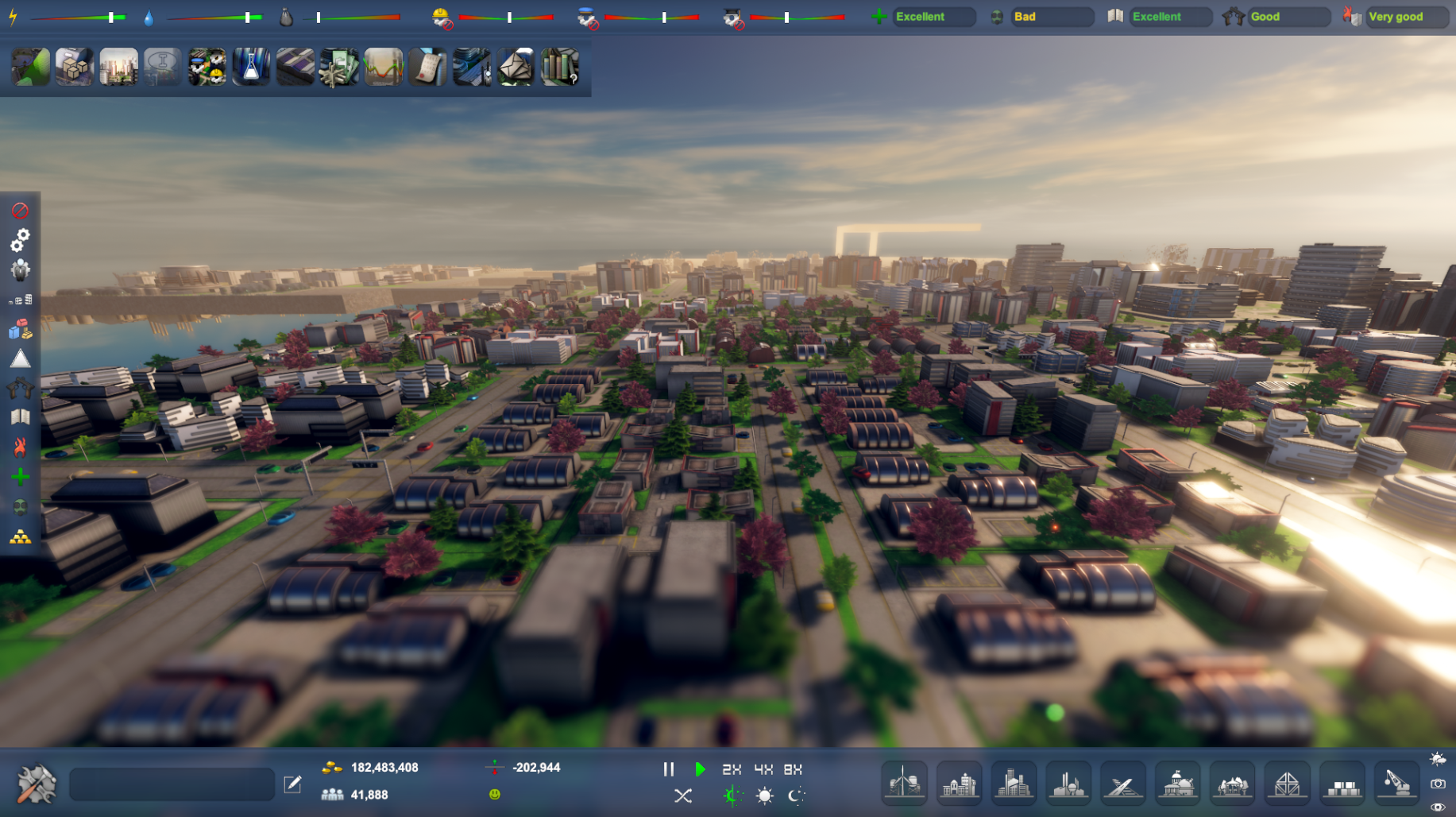This screenshot has width=1456, height=817.
Task: Show the industry gears overlay
Action: point(20,240)
